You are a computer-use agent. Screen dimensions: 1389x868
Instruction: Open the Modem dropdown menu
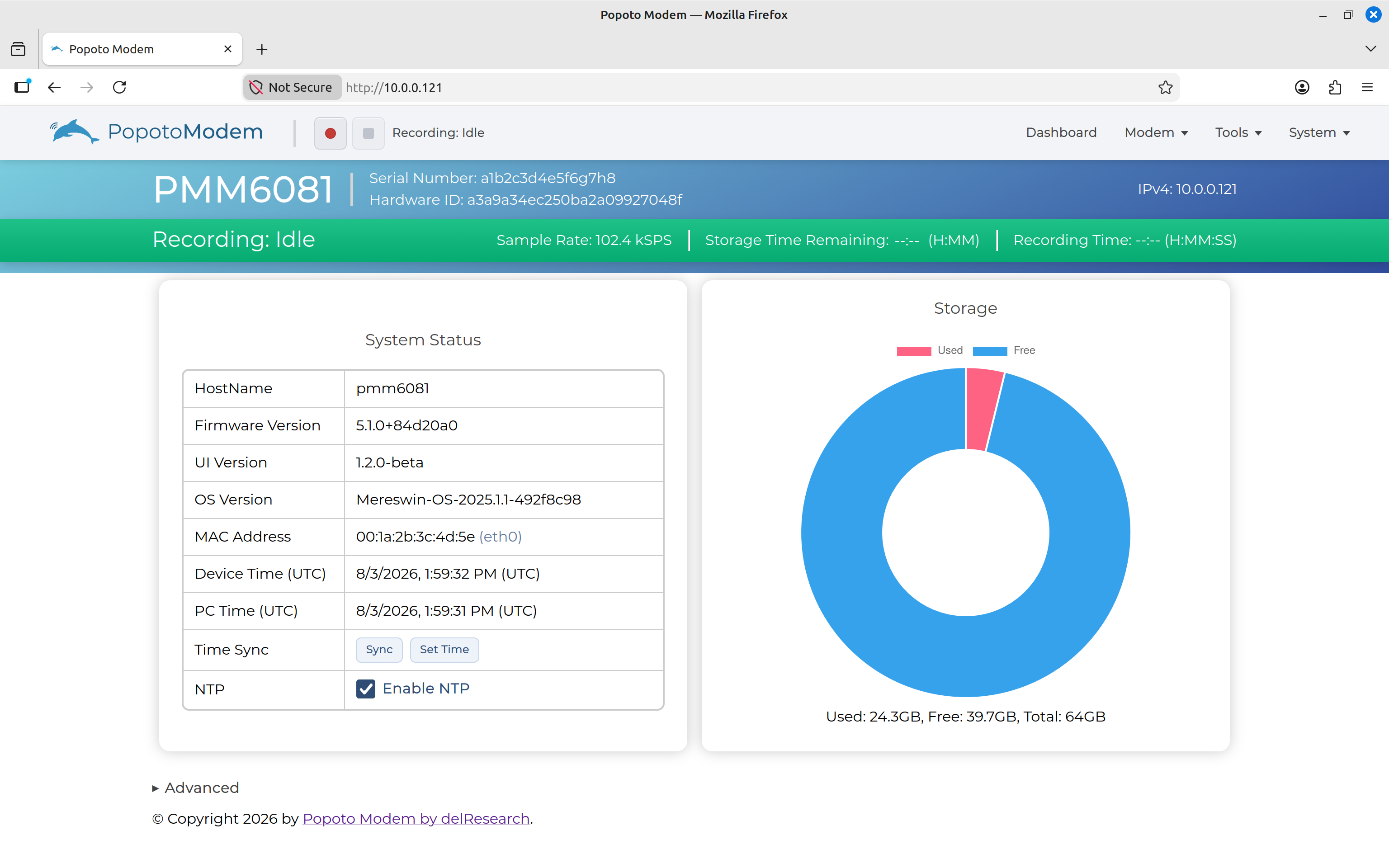point(1156,132)
